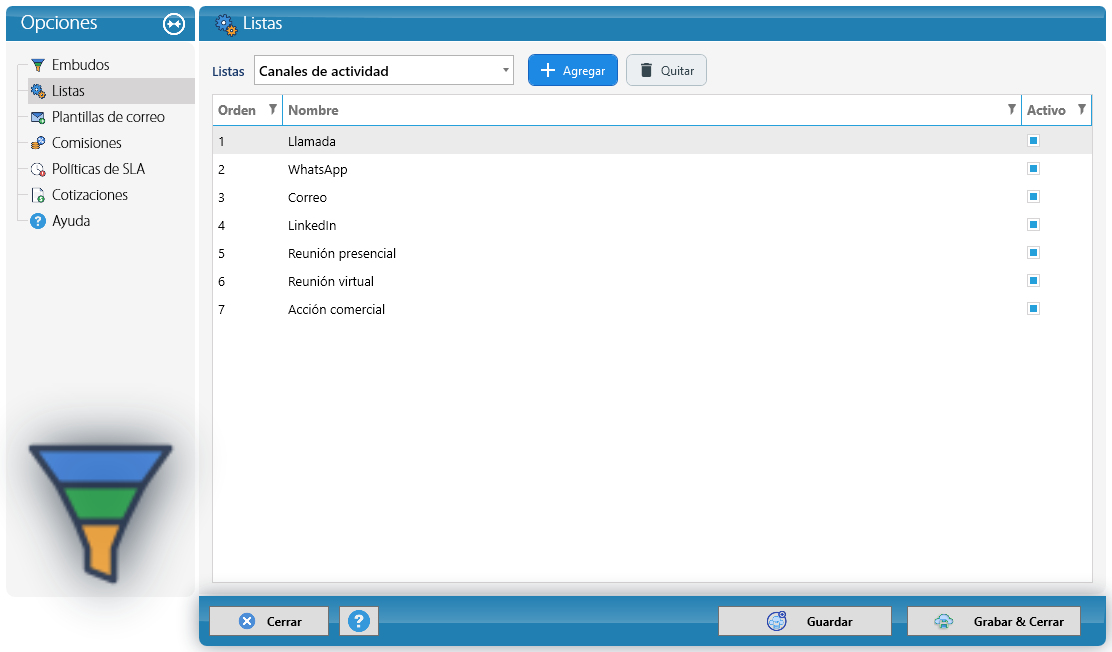
Task: Select the Reunión presencial row name
Action: click(x=342, y=253)
